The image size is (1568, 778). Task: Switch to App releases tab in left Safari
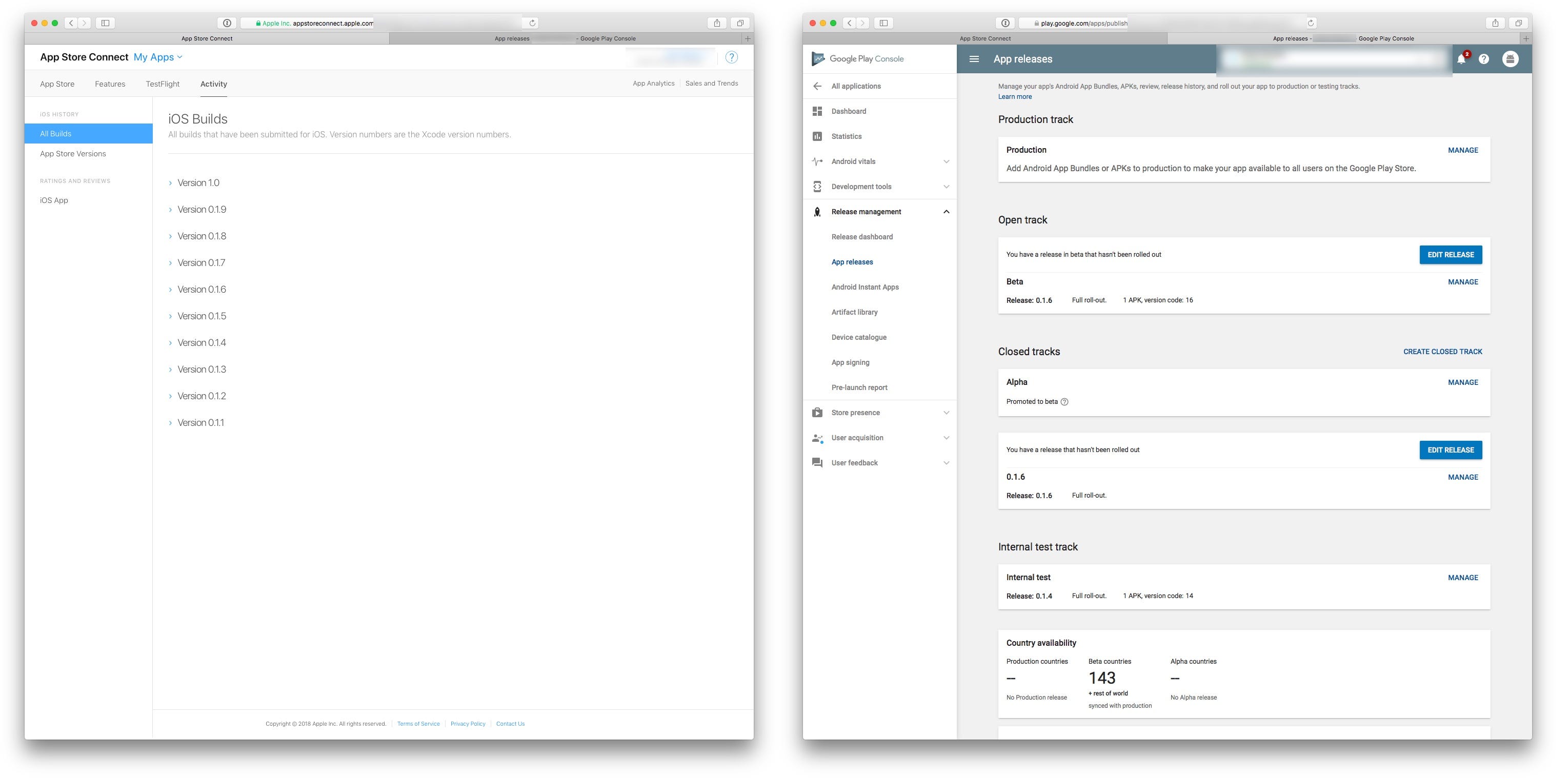[565, 38]
